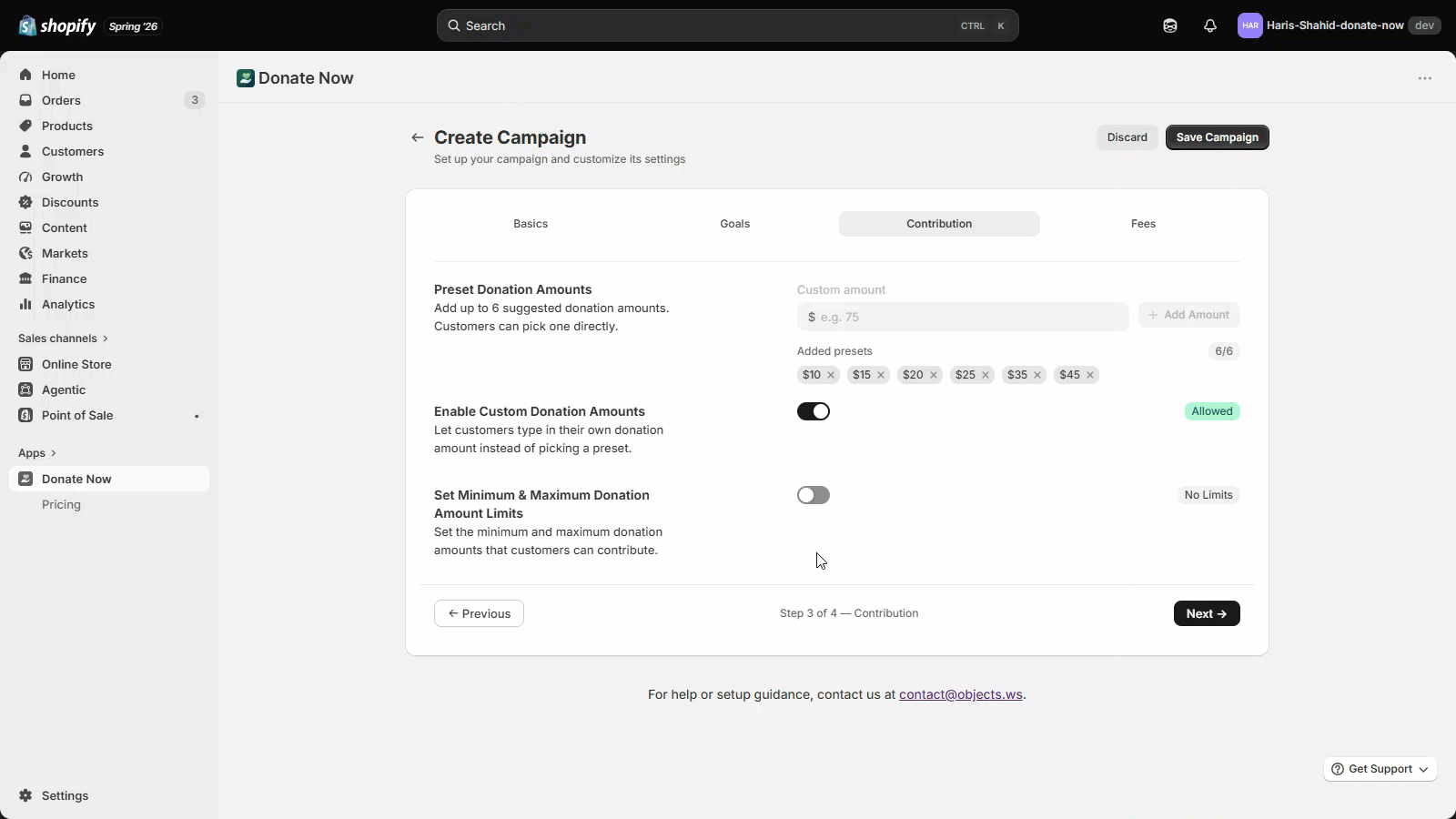Click the Customers person icon

click(x=25, y=151)
